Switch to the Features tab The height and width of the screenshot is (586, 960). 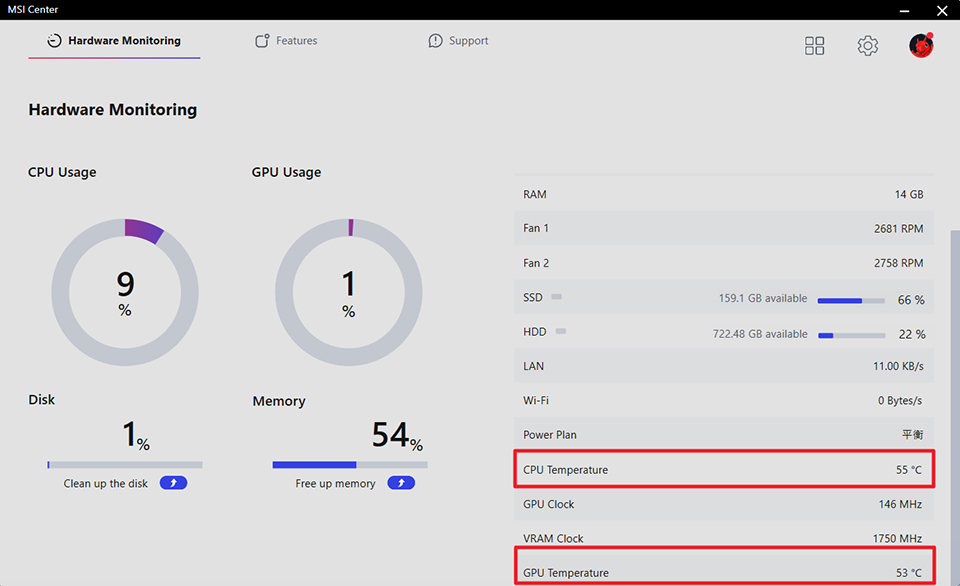(286, 41)
